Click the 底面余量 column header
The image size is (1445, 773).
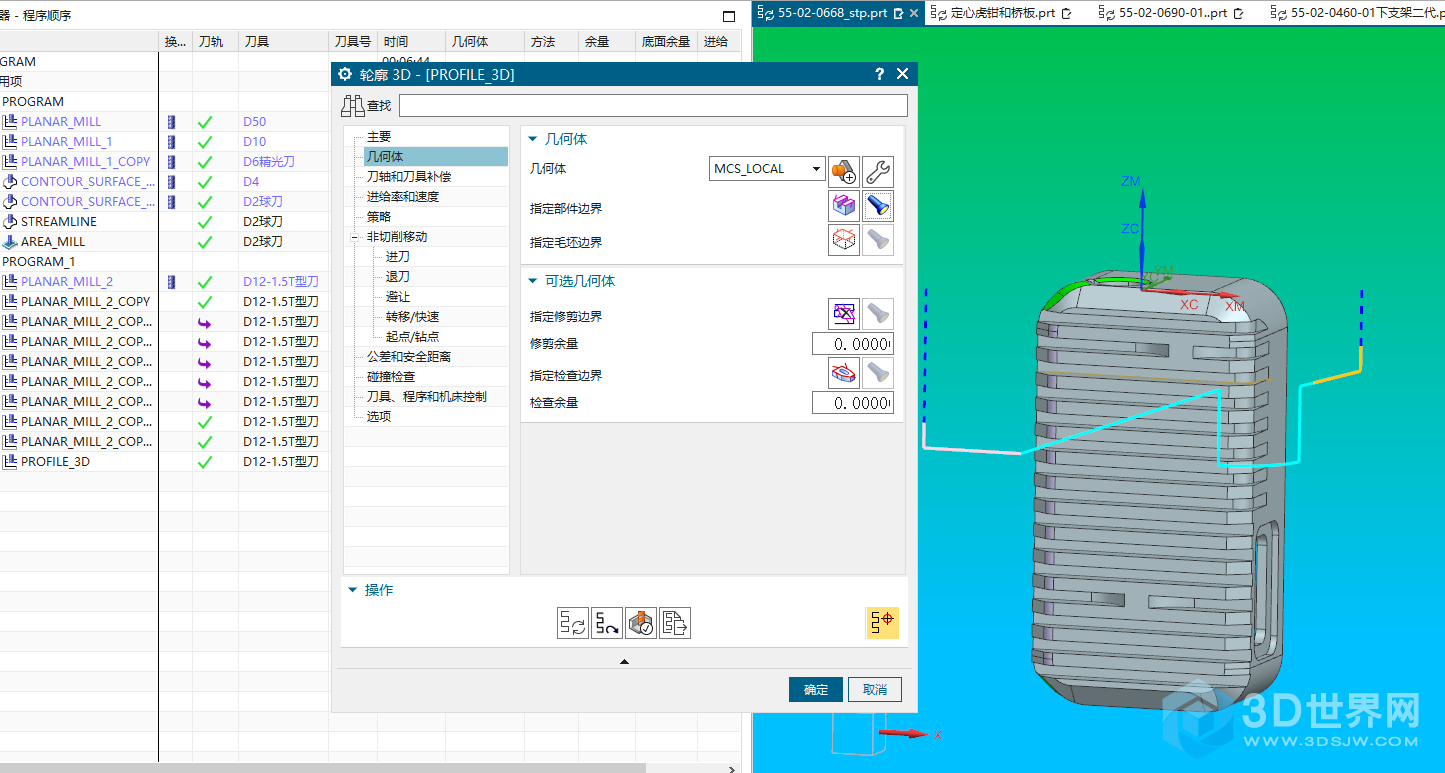pos(665,41)
